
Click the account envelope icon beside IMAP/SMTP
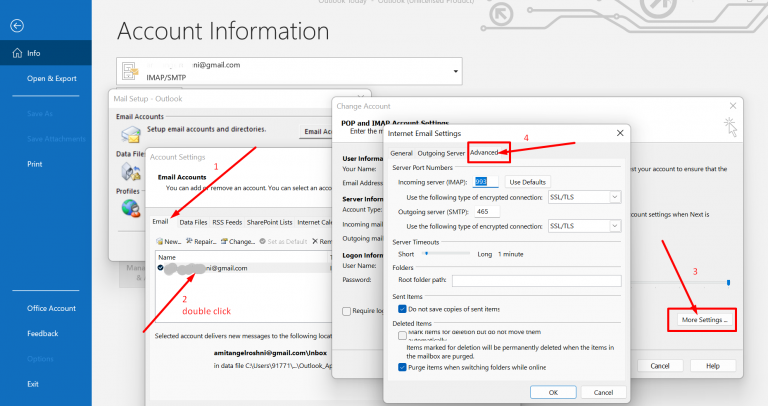(x=130, y=71)
